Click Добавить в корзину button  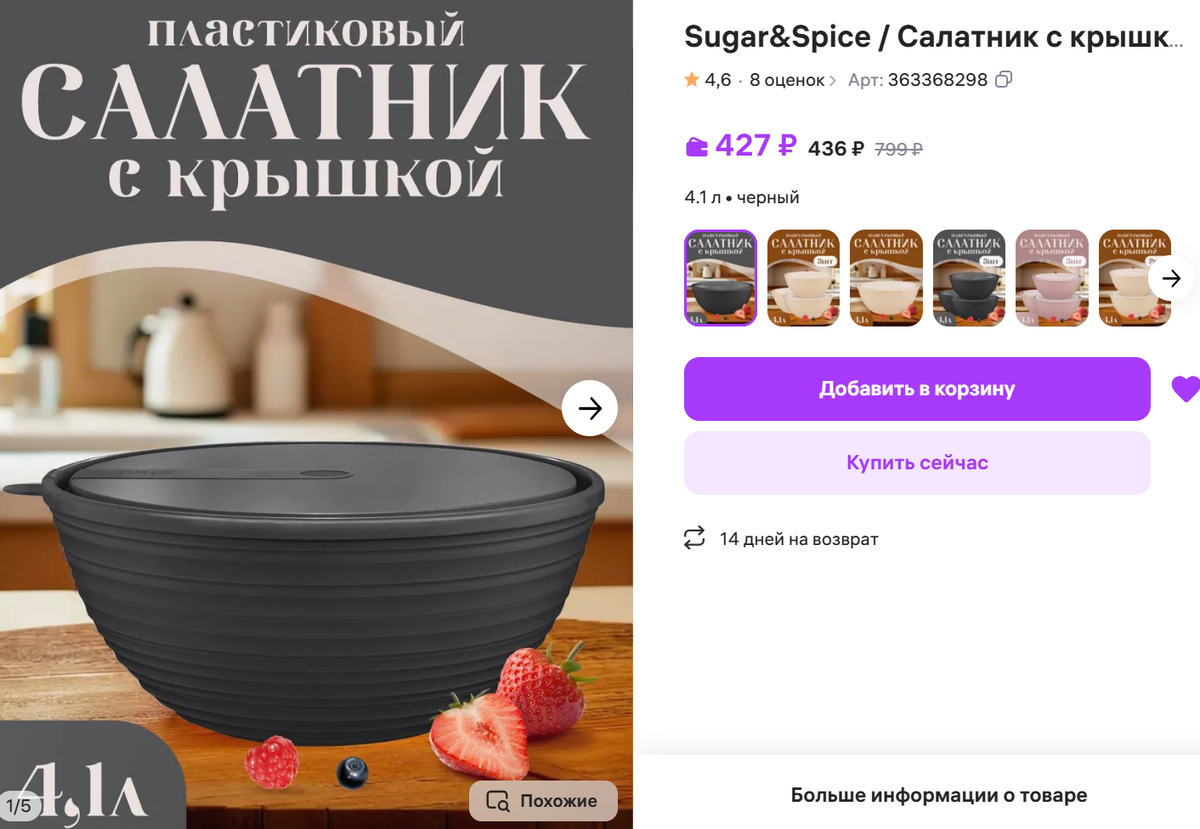[x=917, y=389]
